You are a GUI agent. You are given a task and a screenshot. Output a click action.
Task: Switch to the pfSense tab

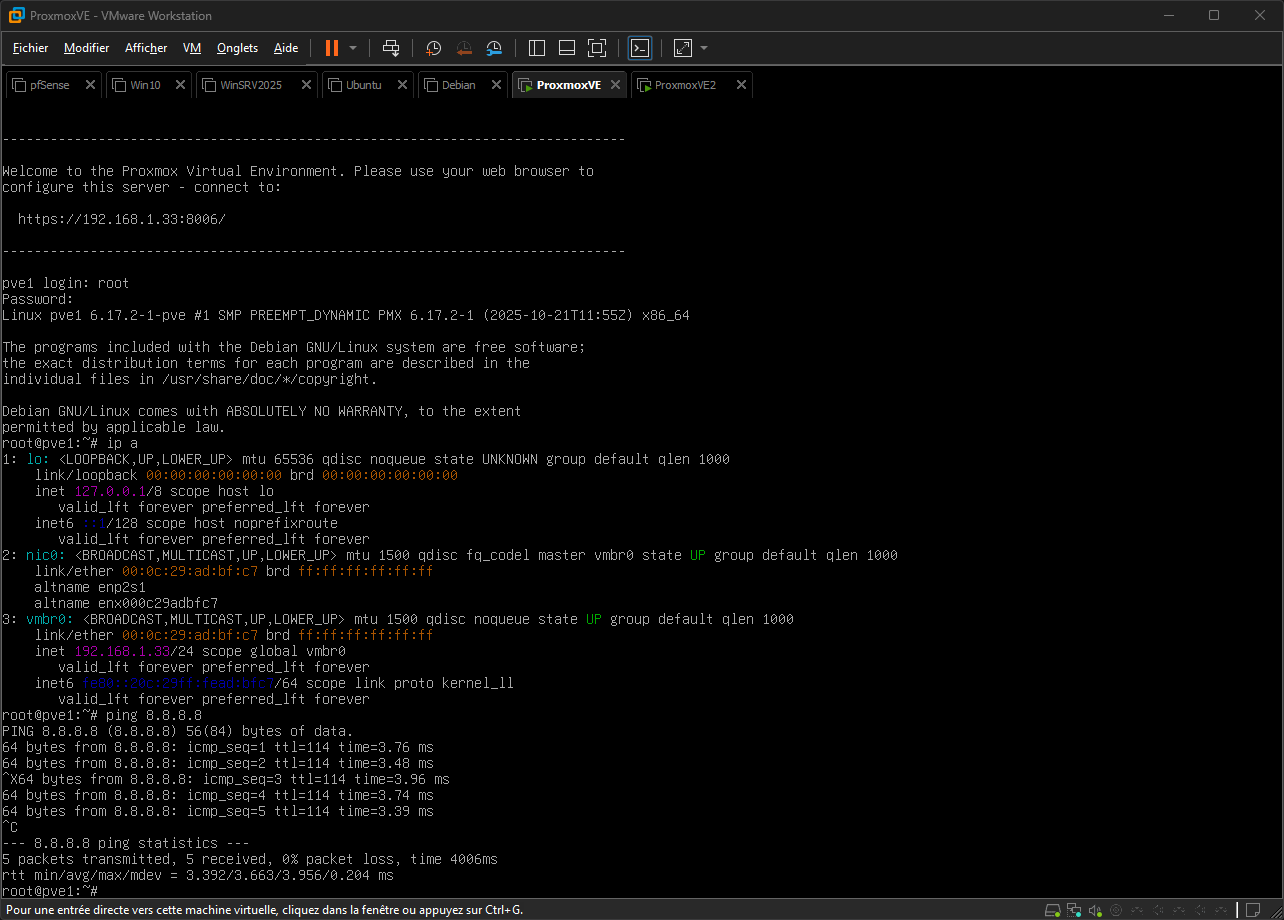[x=49, y=85]
